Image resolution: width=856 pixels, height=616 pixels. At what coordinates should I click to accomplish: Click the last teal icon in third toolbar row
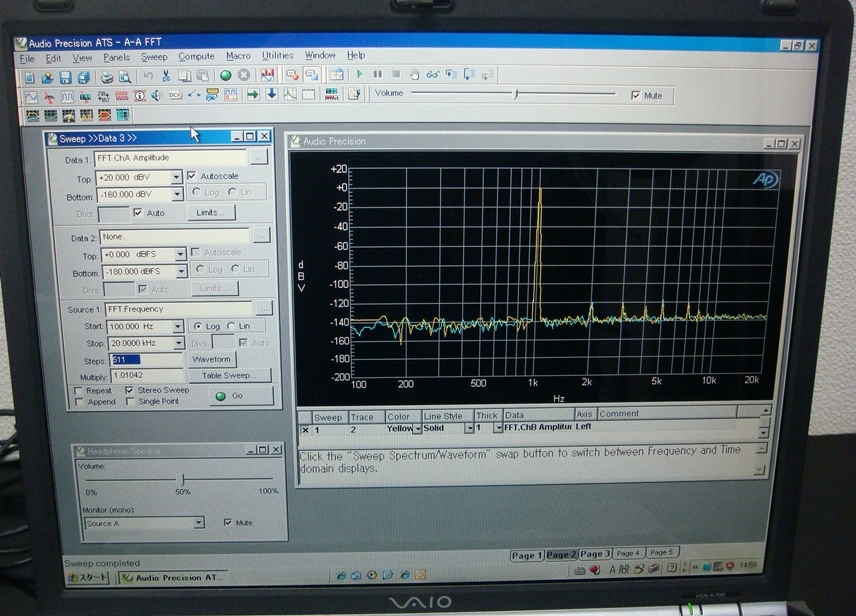(123, 115)
